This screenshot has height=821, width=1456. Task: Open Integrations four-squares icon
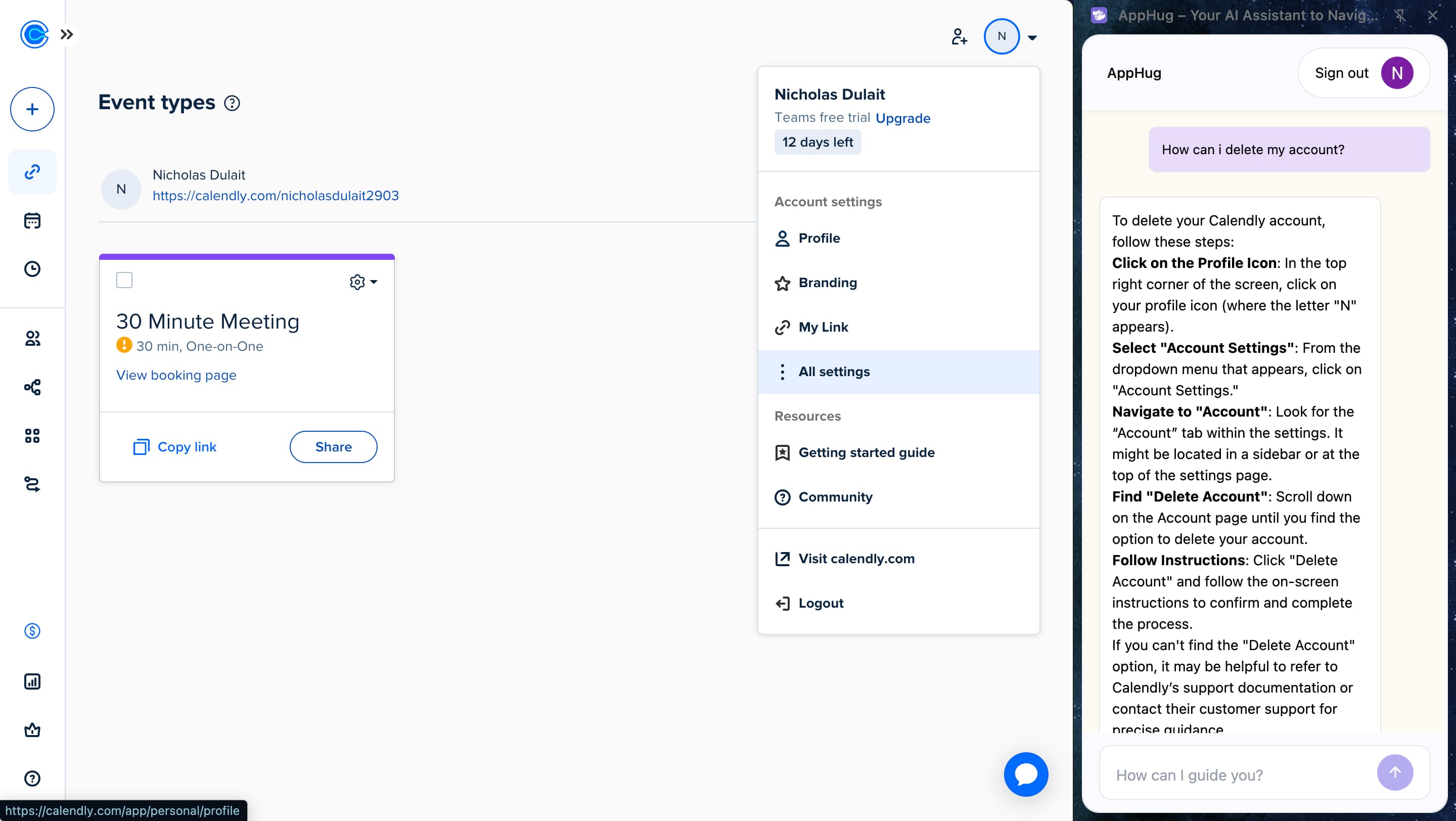point(32,436)
